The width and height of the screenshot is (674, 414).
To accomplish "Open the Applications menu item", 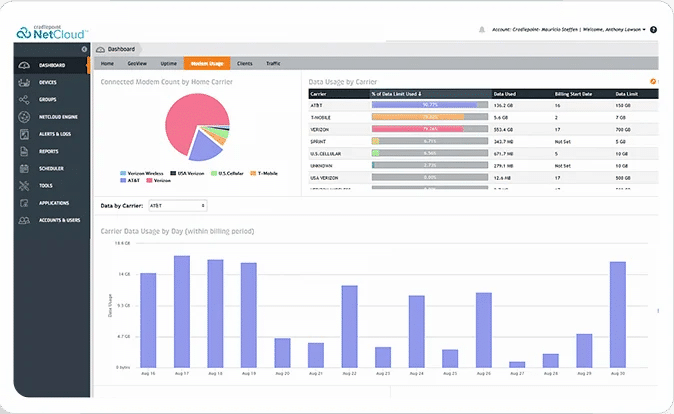I will point(54,203).
